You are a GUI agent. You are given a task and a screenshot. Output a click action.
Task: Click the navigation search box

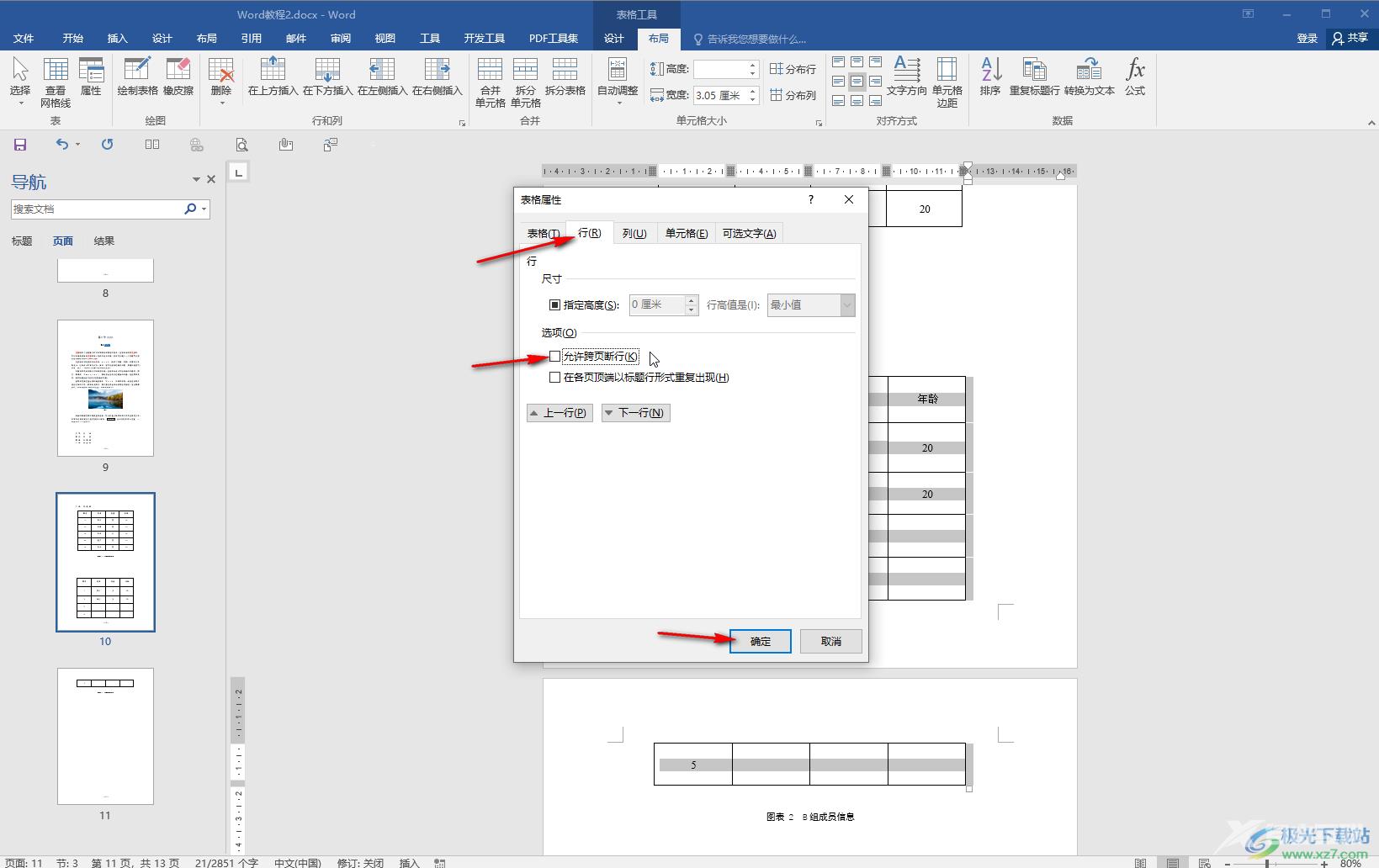point(98,209)
